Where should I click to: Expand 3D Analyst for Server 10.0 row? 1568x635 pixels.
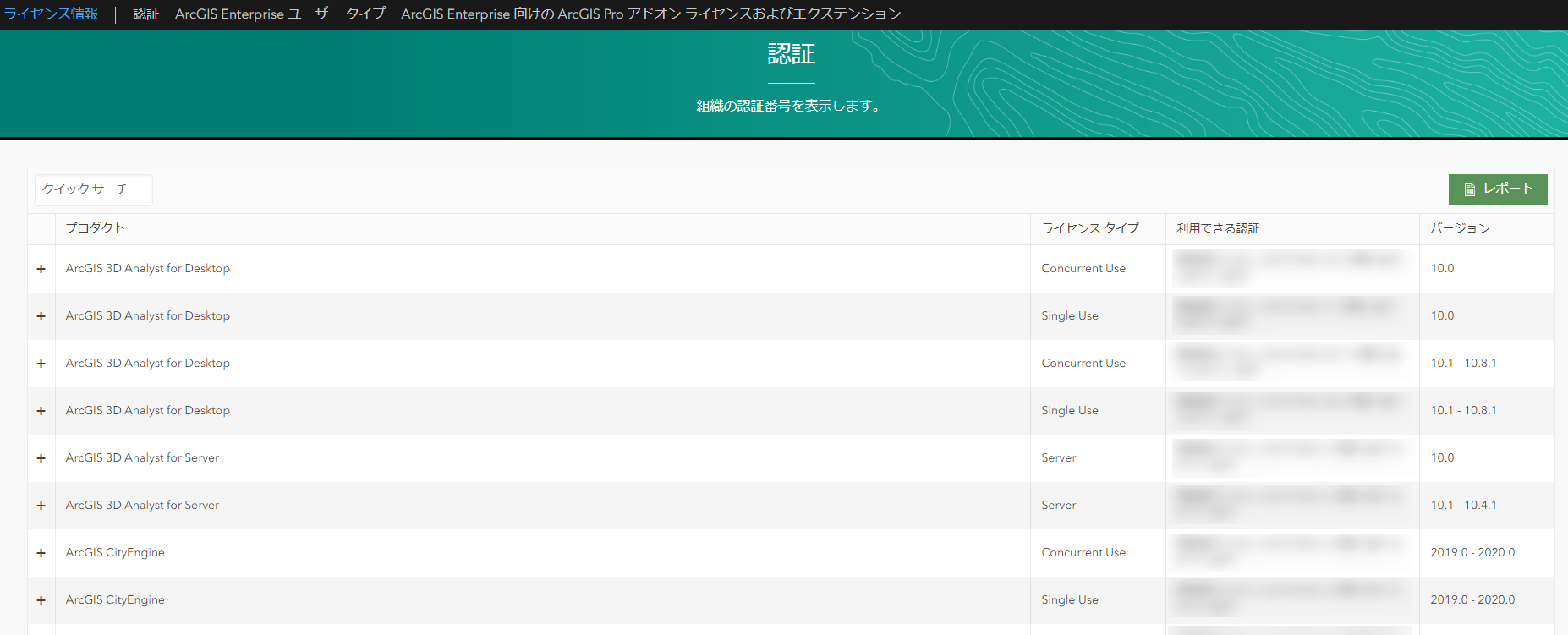pyautogui.click(x=41, y=457)
